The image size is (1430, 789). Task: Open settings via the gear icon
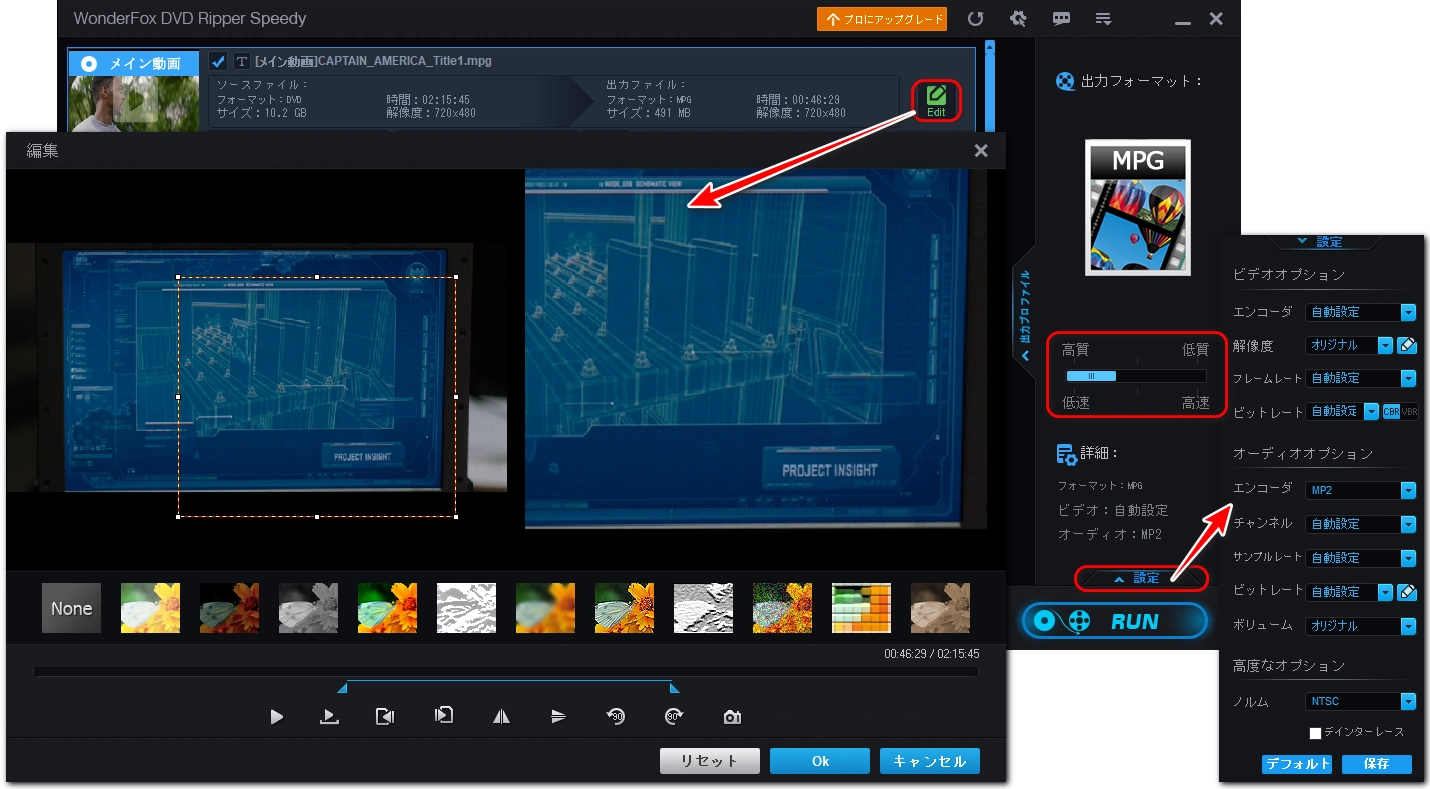pos(1018,19)
